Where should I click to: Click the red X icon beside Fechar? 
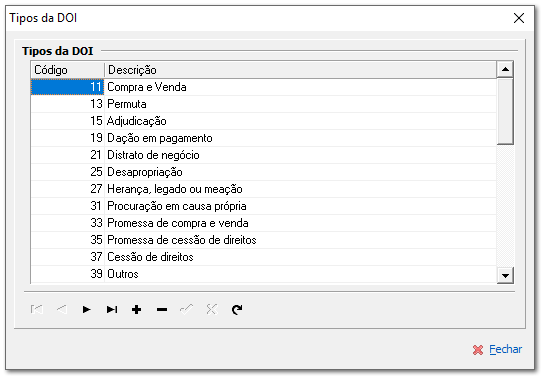point(478,350)
